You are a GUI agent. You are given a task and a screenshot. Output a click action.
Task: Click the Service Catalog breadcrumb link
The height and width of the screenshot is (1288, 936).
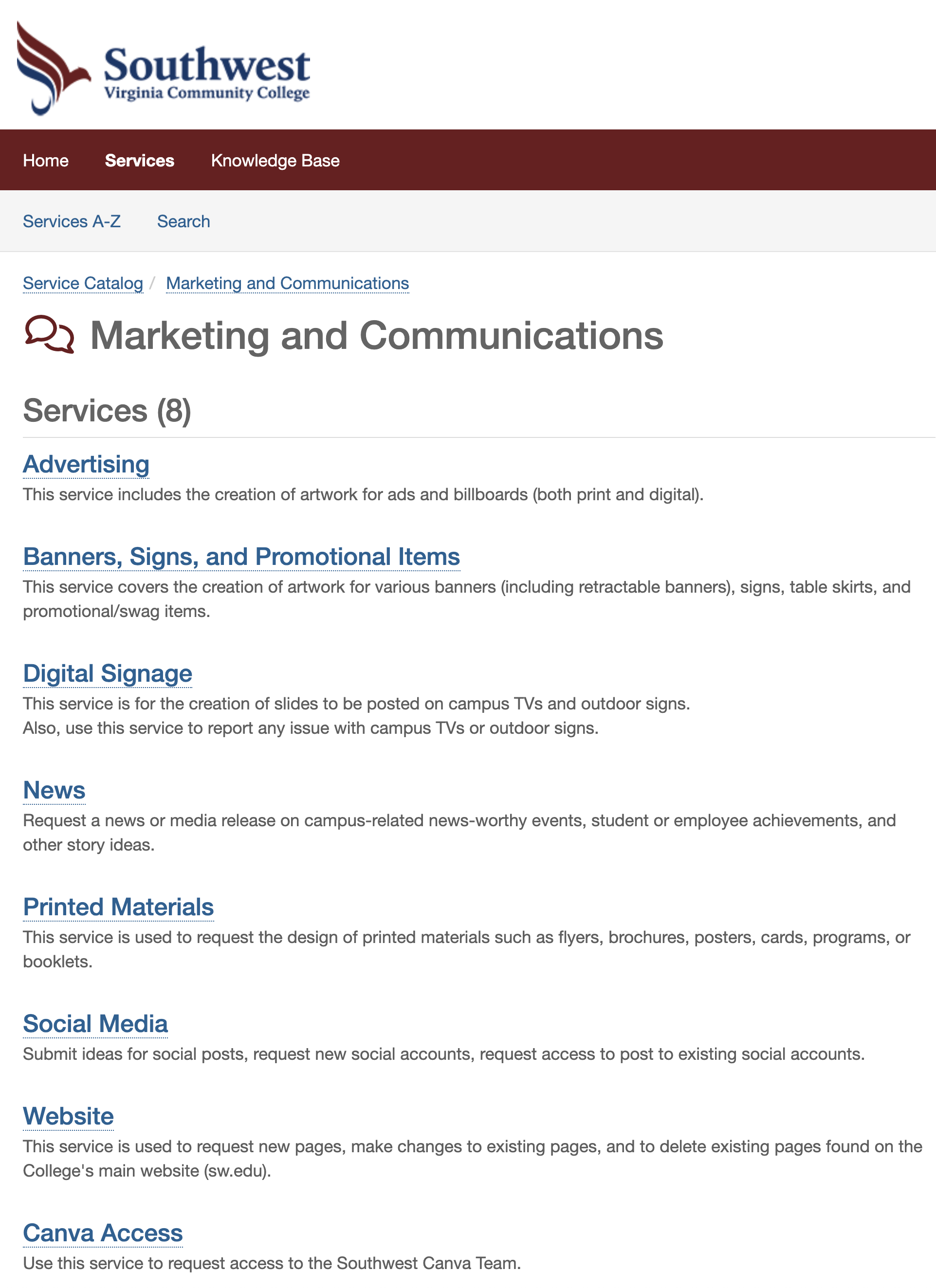click(83, 283)
